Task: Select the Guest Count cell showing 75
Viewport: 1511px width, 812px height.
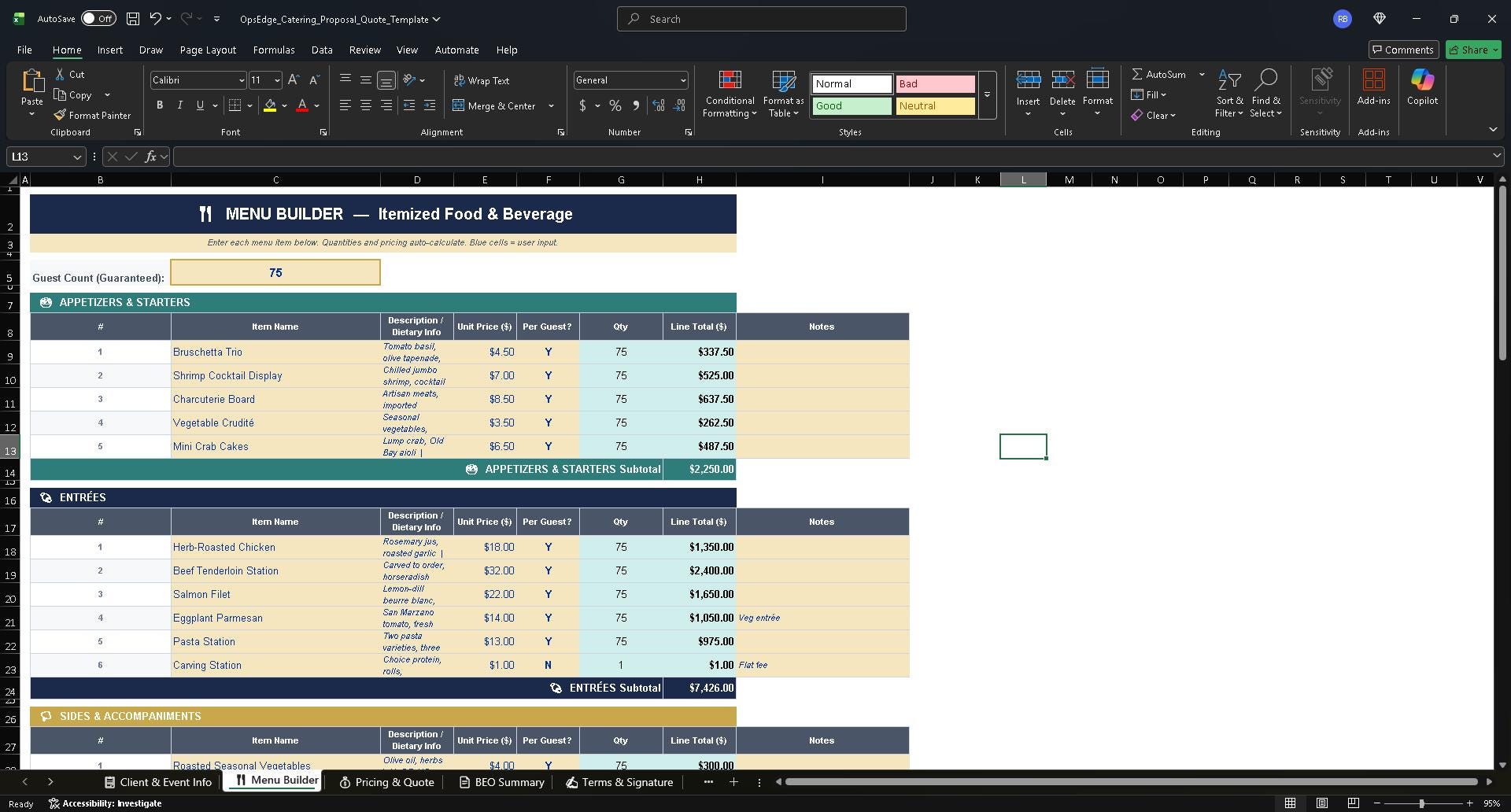Action: (x=275, y=272)
